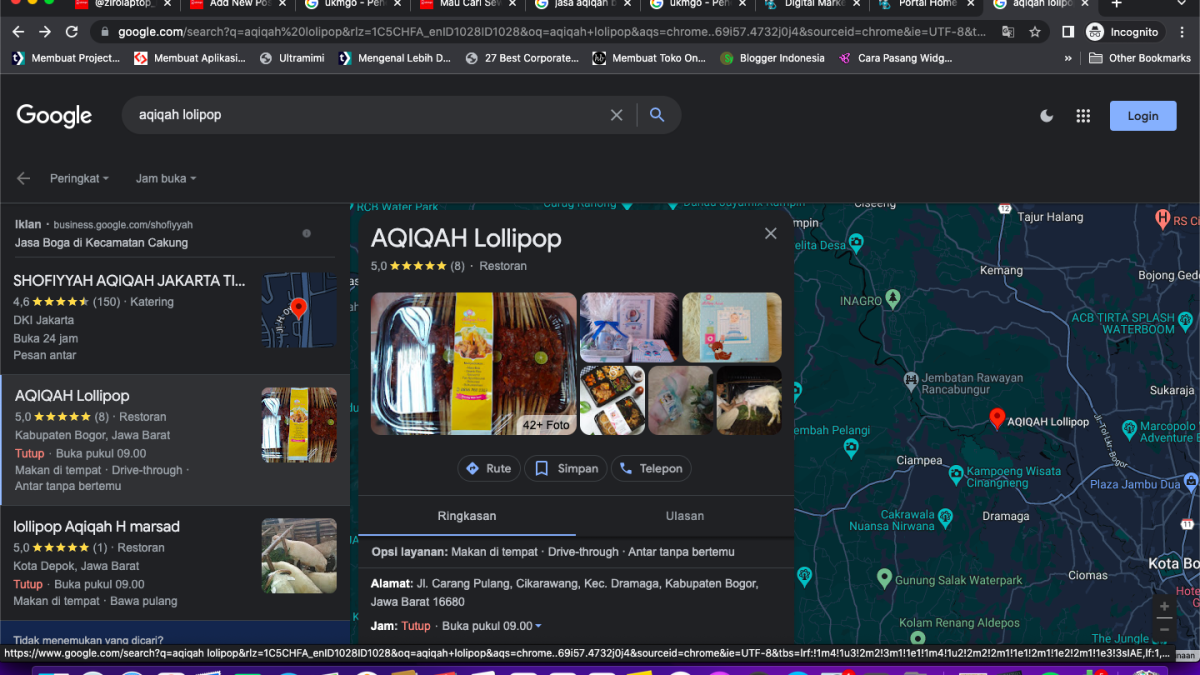Go back using results arrow
The width and height of the screenshot is (1200, 675).
(x=23, y=179)
